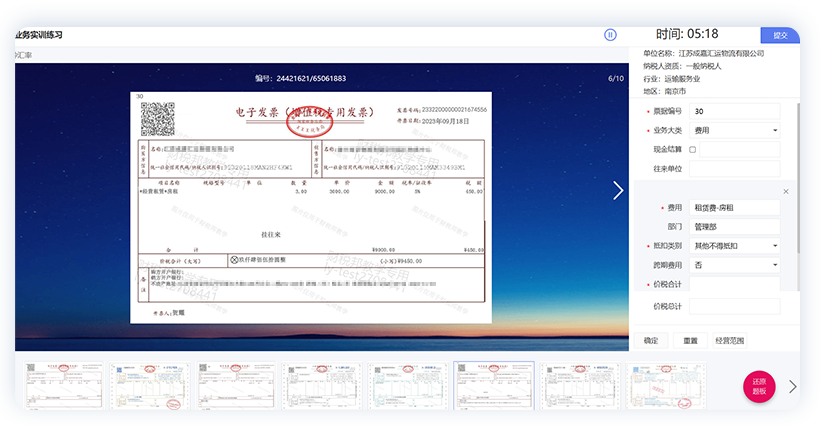
Task: Open the 经营范围 button
Action: tap(729, 341)
